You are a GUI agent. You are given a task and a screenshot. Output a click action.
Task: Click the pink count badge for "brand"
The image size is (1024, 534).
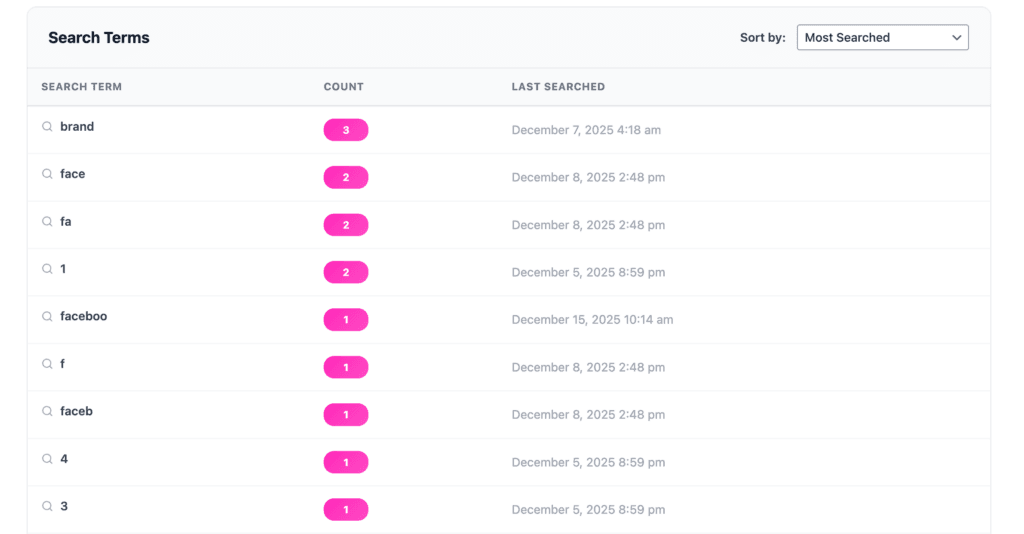coord(346,130)
